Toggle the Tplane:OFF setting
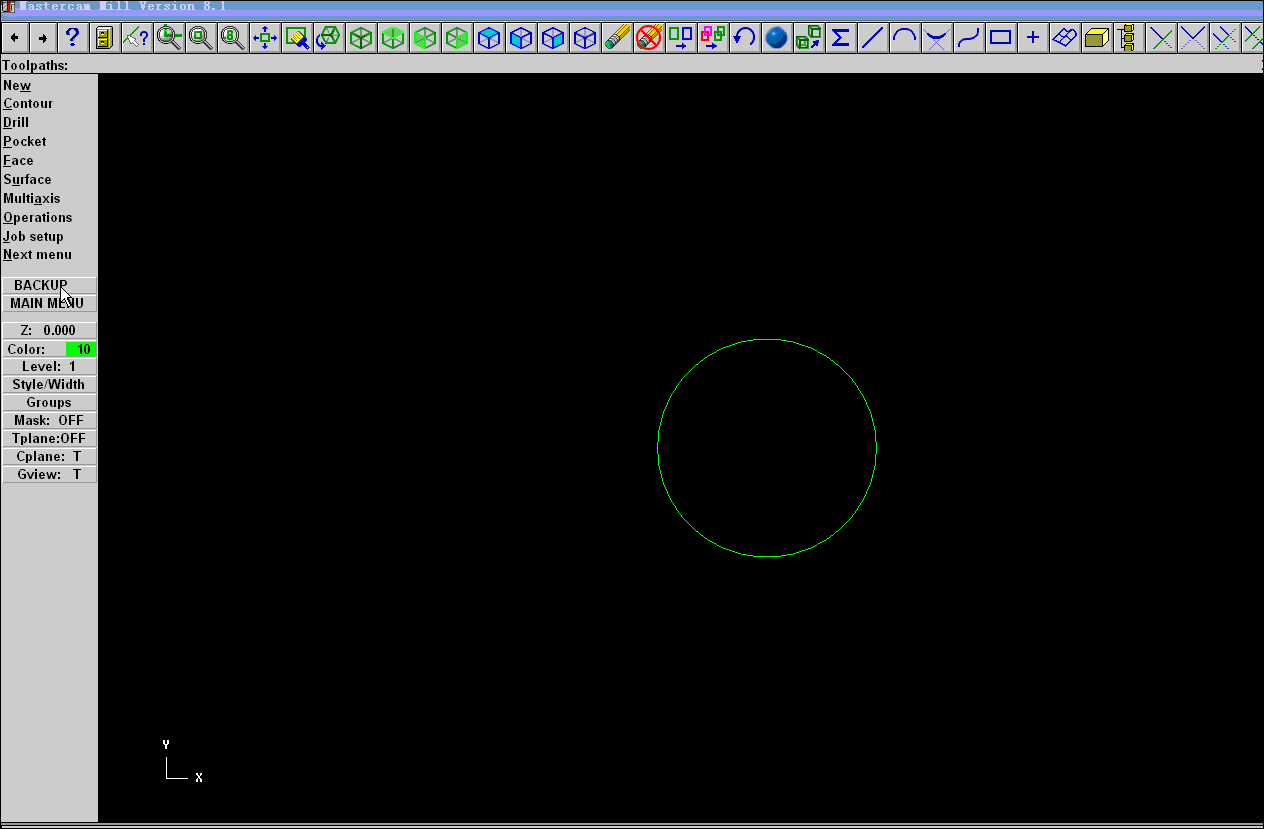This screenshot has width=1264, height=829. pyautogui.click(x=49, y=439)
